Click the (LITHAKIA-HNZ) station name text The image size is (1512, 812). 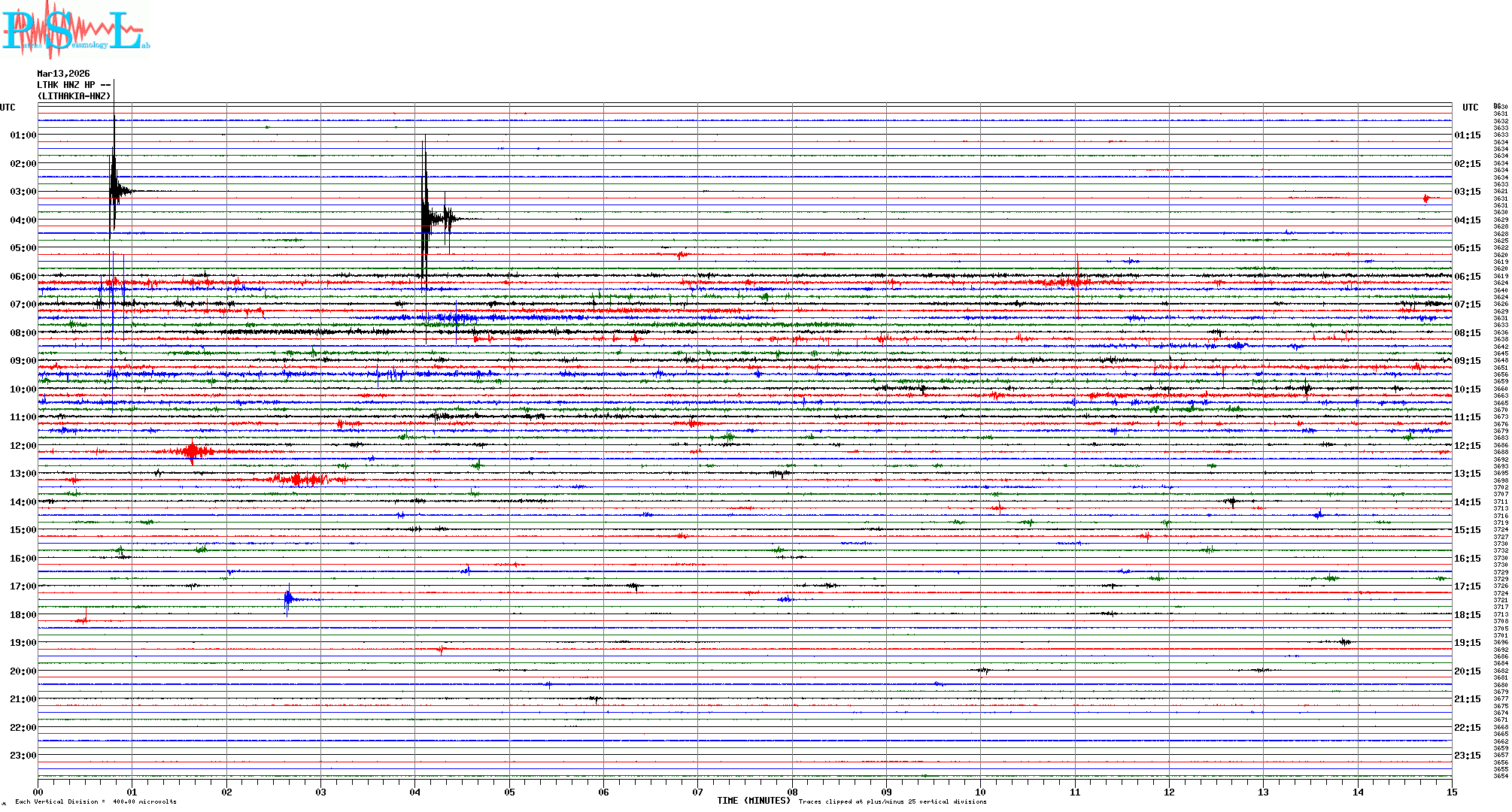(74, 96)
